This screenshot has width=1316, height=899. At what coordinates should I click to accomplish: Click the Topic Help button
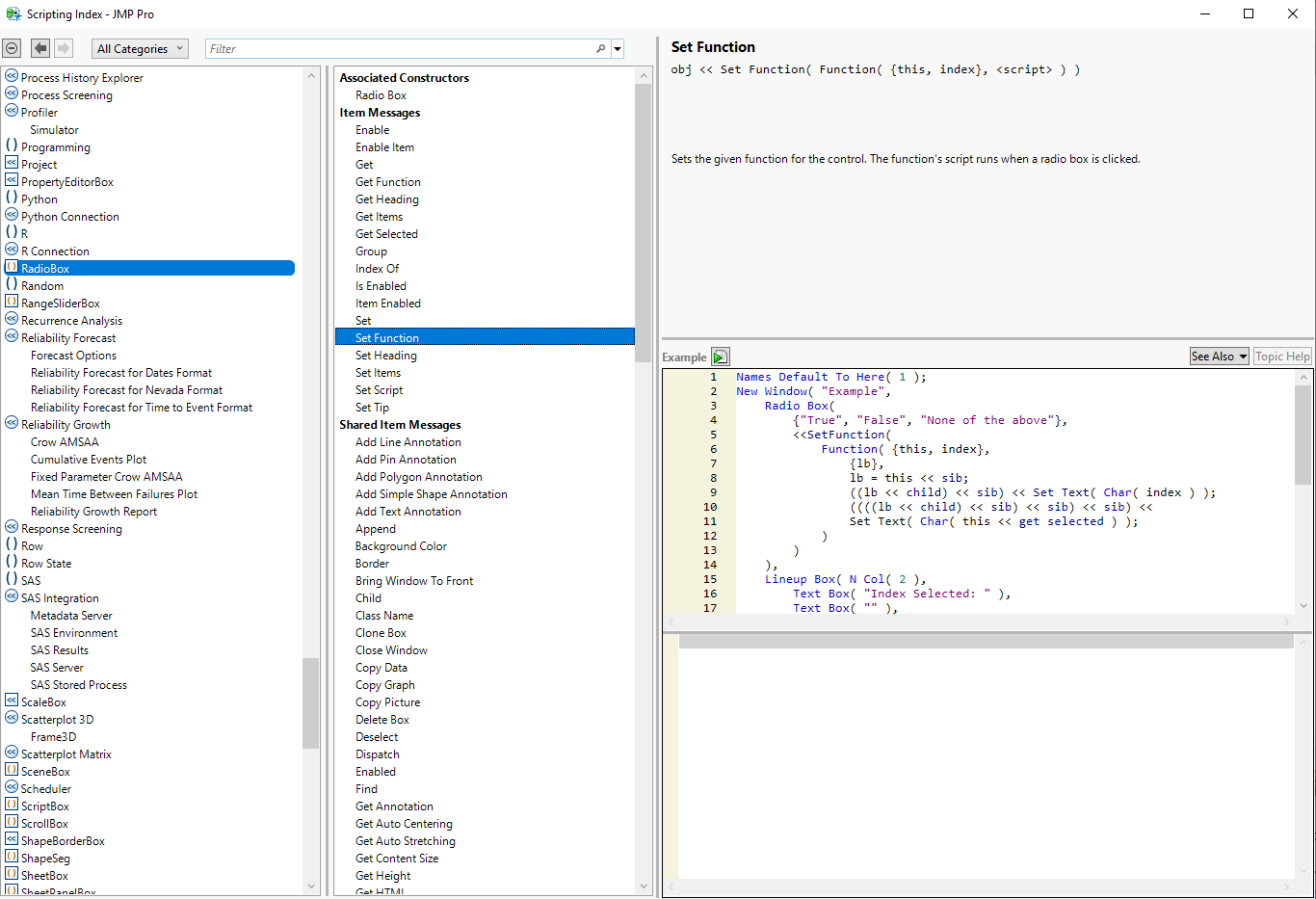tap(1281, 357)
